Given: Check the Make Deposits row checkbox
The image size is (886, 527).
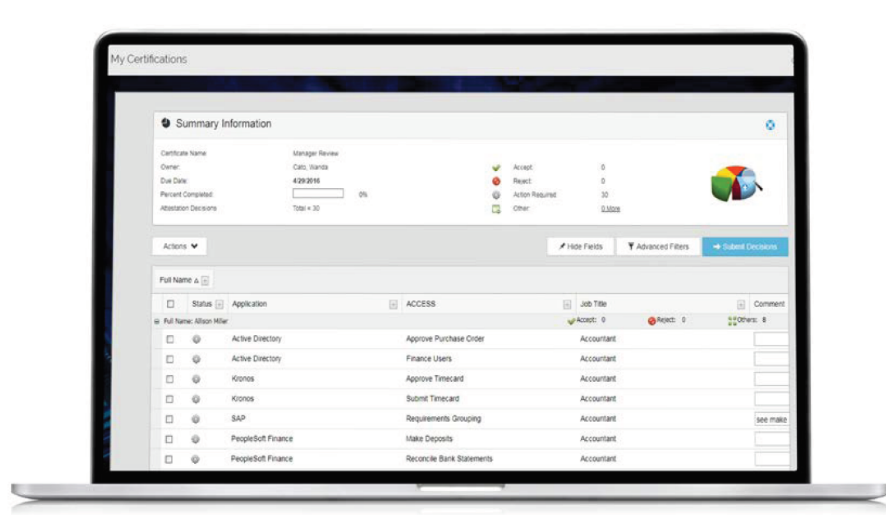Looking at the screenshot, I should coord(169,439).
